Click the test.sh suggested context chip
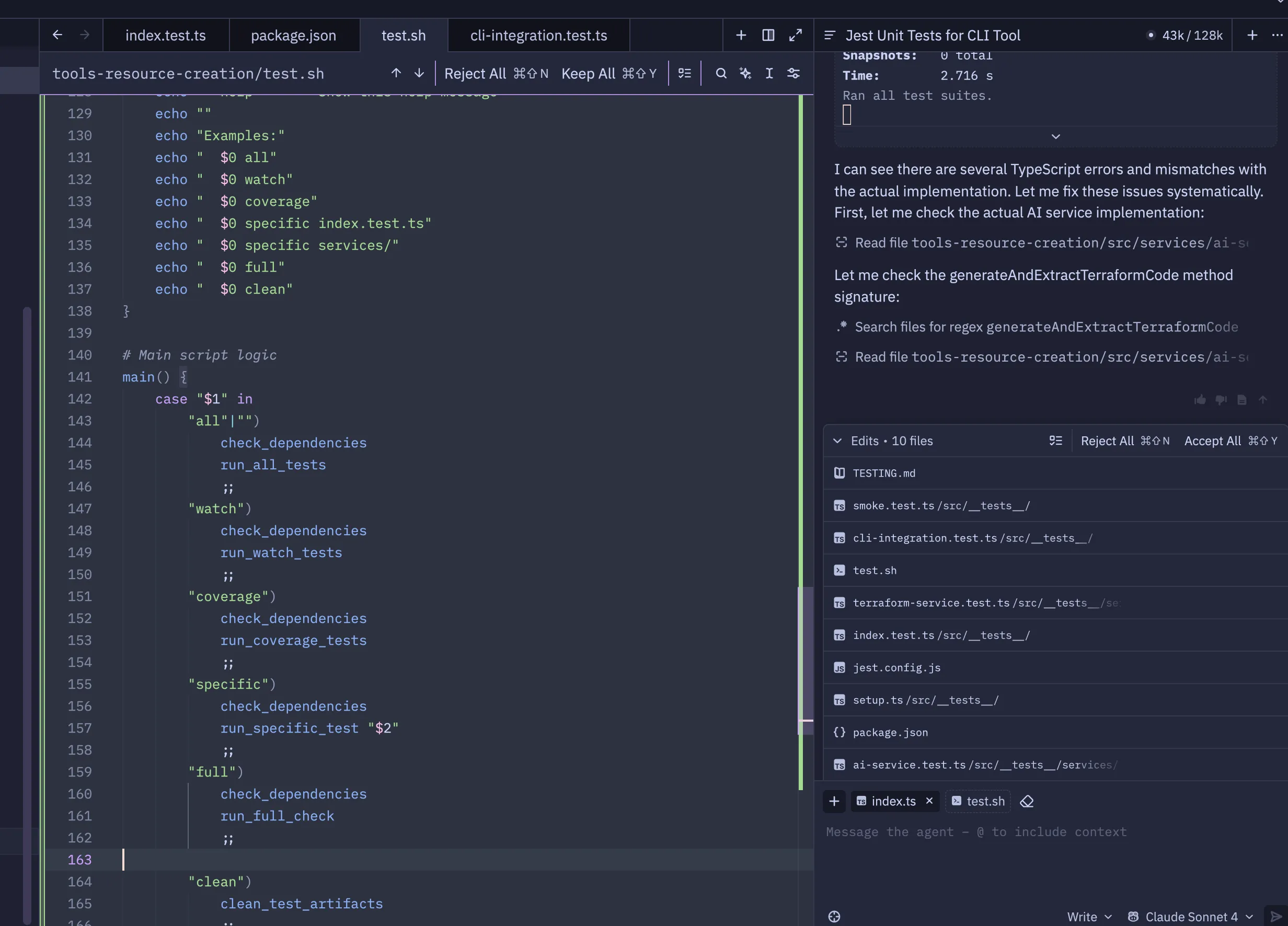 coord(978,801)
